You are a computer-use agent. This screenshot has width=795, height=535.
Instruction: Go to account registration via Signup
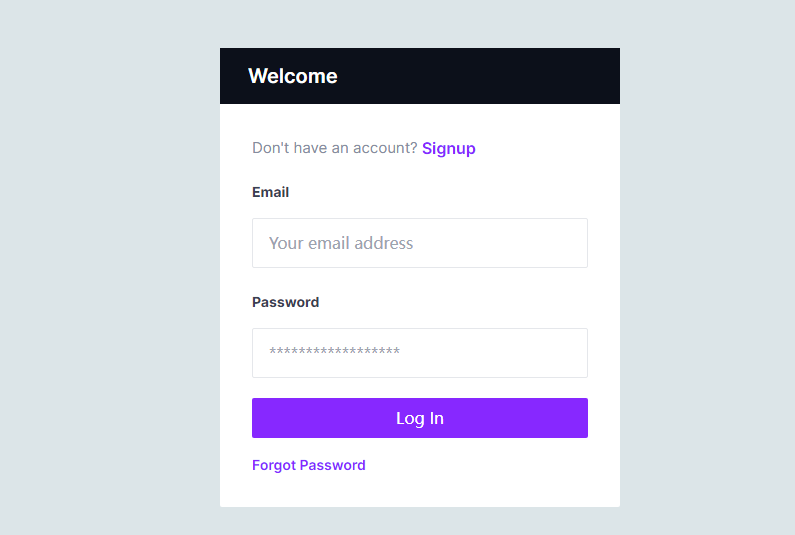tap(448, 148)
